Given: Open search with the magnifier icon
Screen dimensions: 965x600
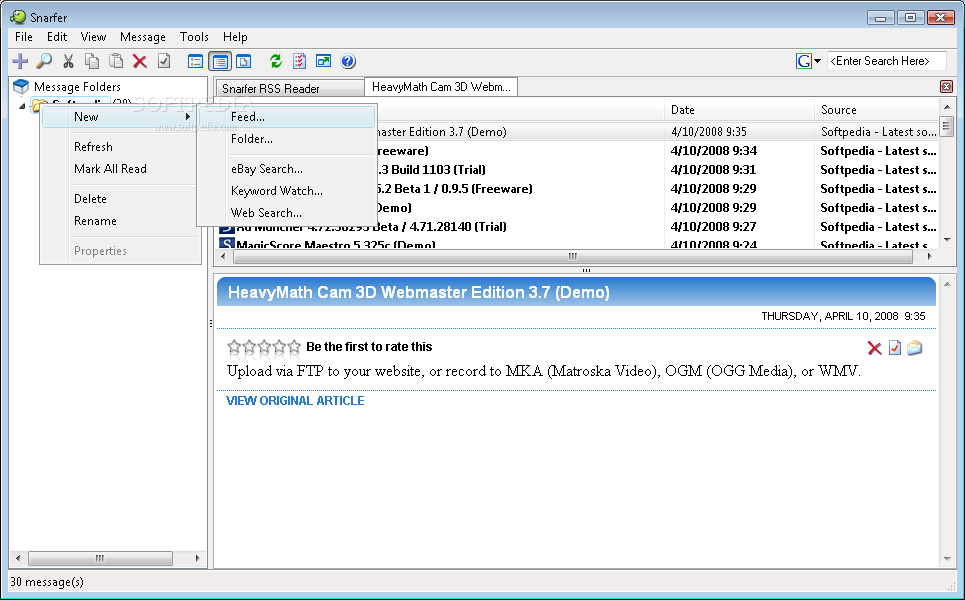Looking at the screenshot, I should coord(44,61).
